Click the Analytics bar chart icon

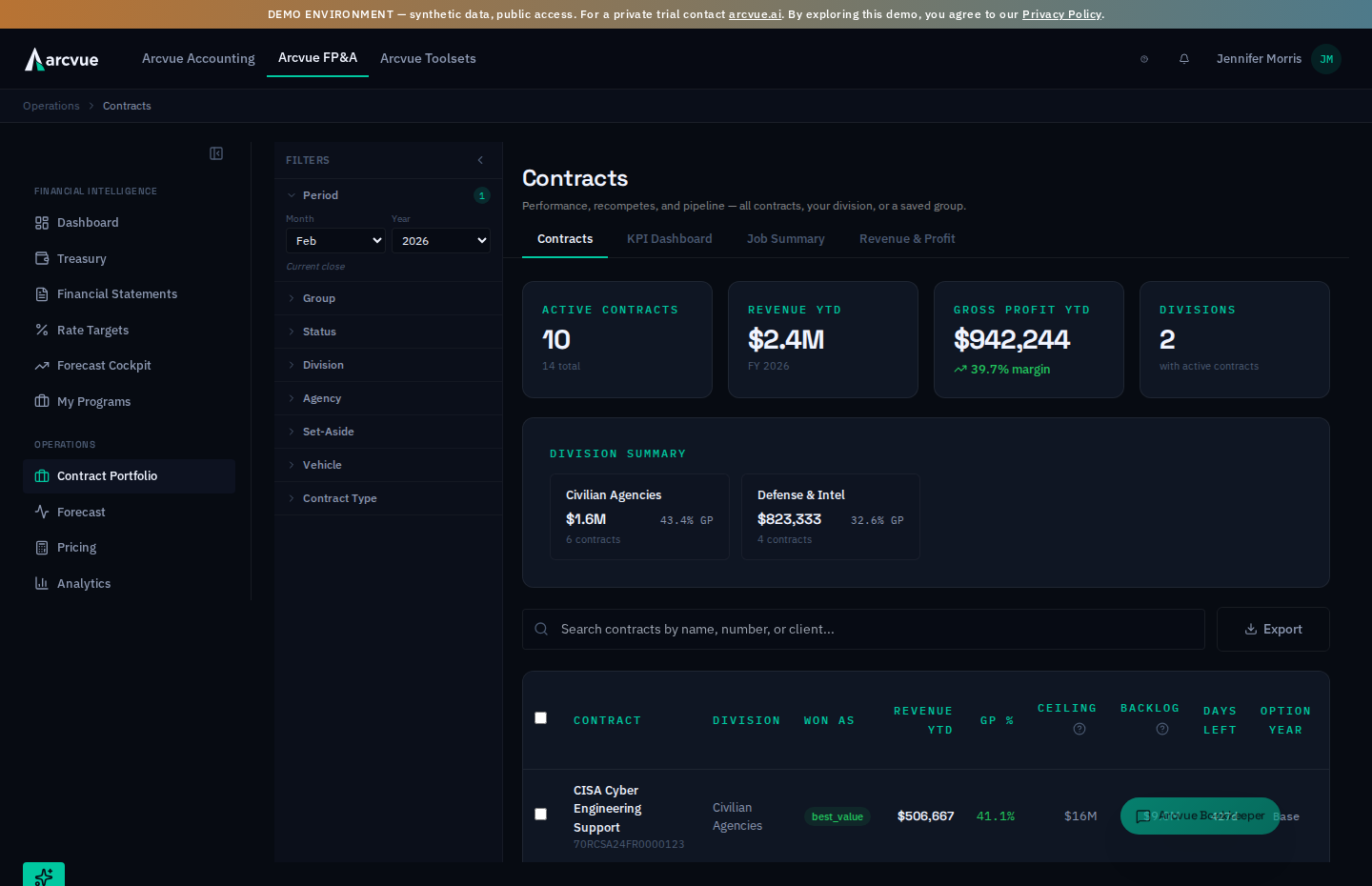tap(42, 583)
